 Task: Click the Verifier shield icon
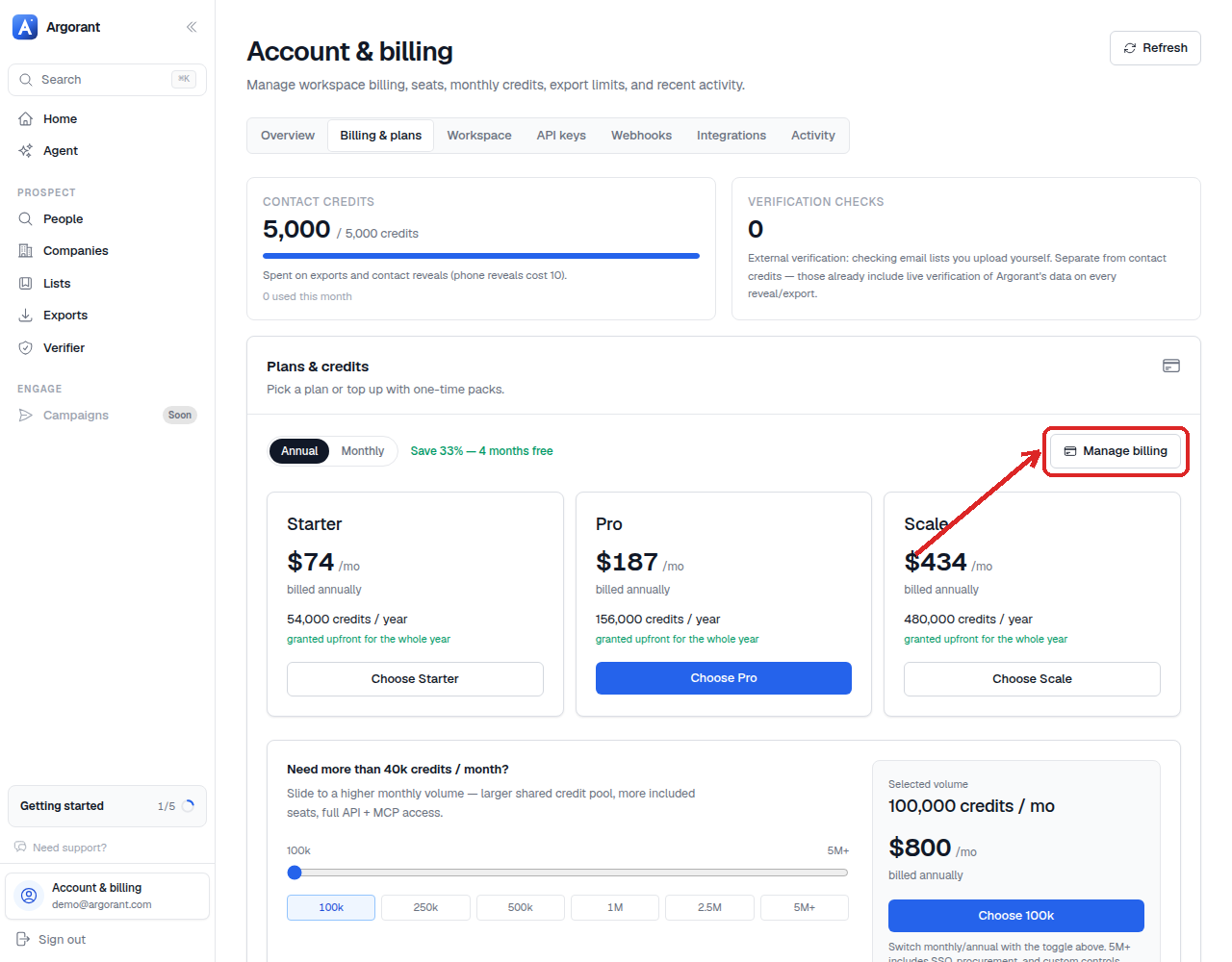[x=26, y=348]
